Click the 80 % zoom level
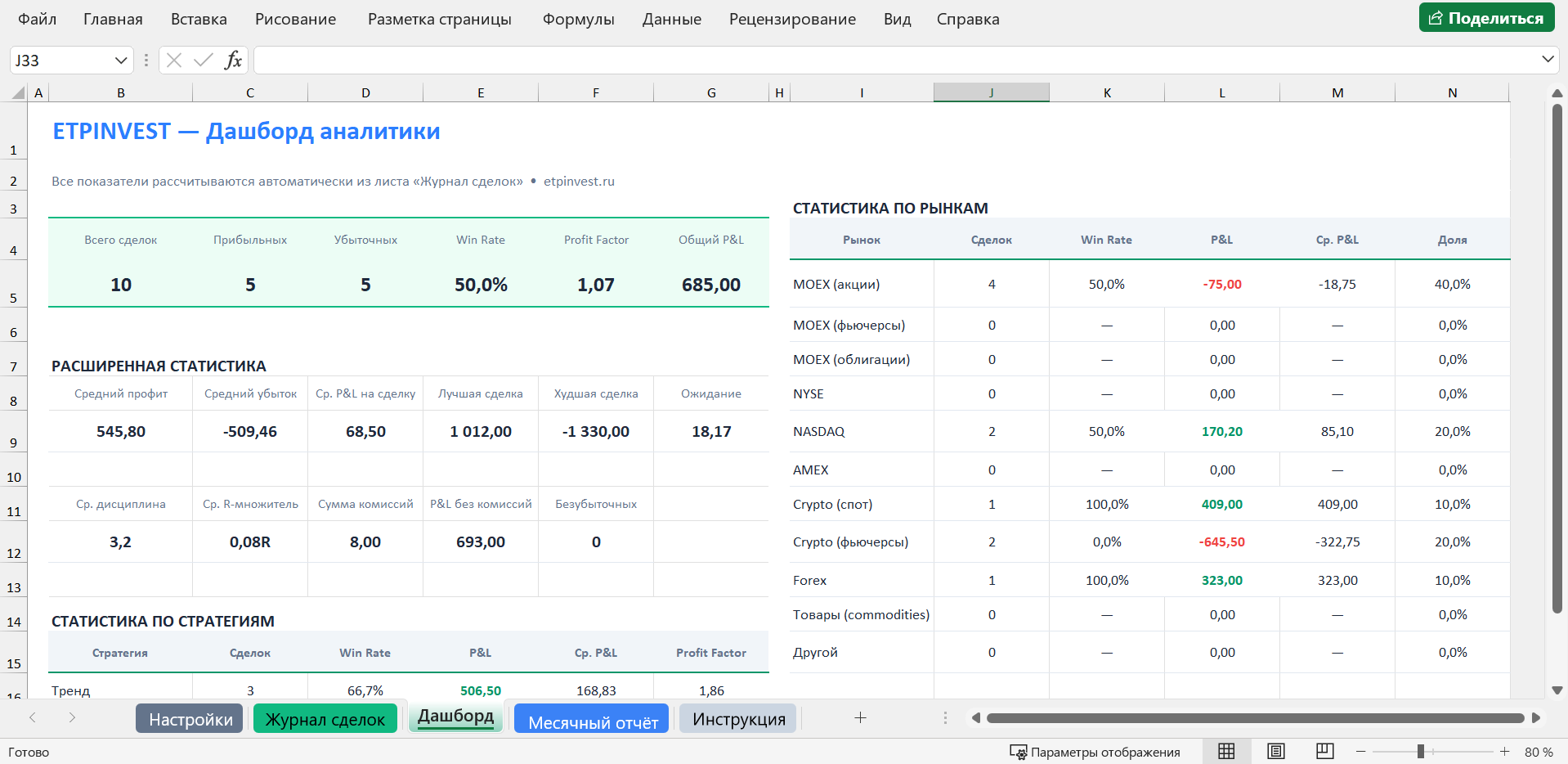This screenshot has width=1568, height=764. tap(1539, 752)
